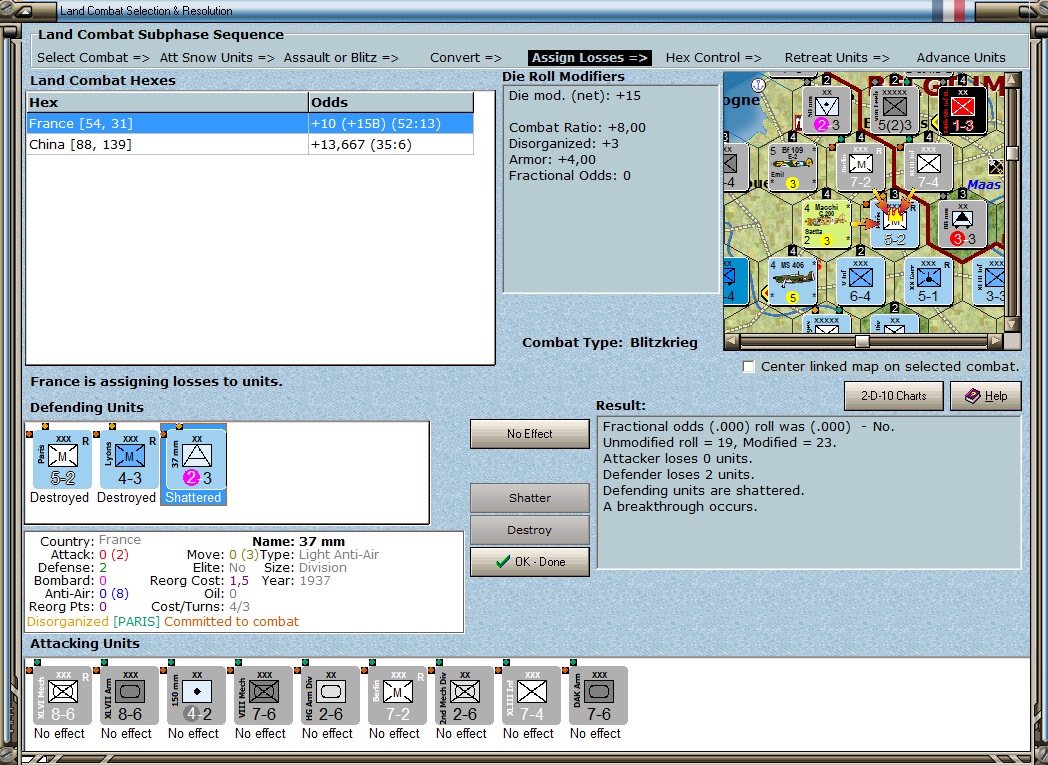Click the Convert subphase label

[x=465, y=57]
